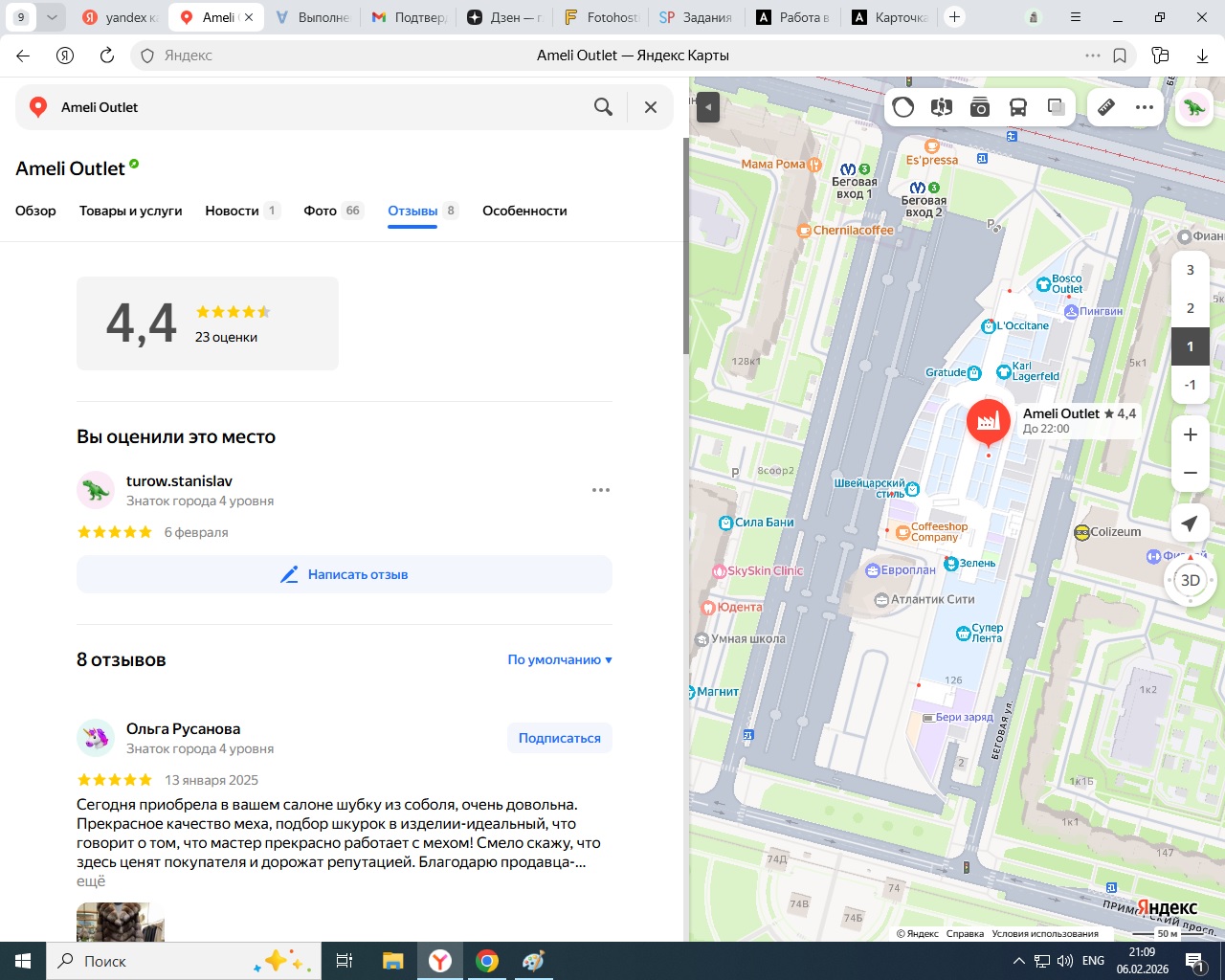Open the map photos layer
This screenshot has width=1225, height=980.
tap(980, 107)
